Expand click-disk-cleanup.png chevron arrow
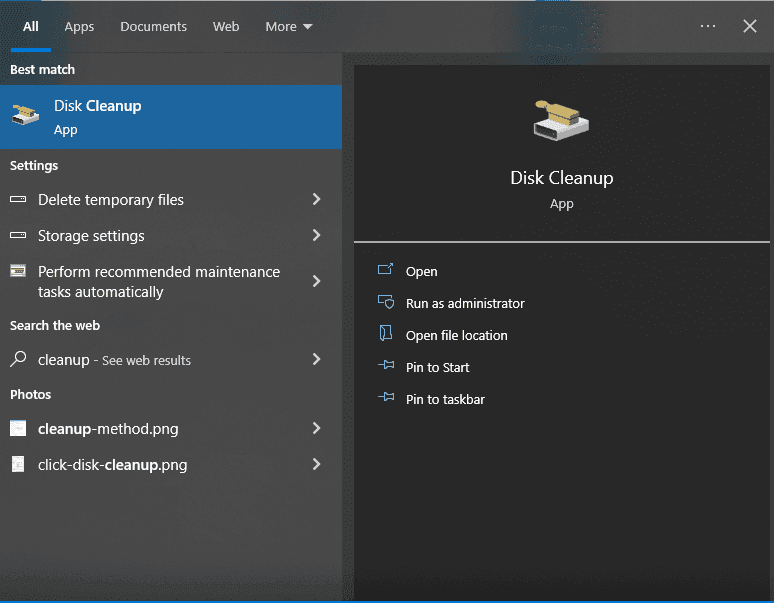The height and width of the screenshot is (603, 774). 316,464
